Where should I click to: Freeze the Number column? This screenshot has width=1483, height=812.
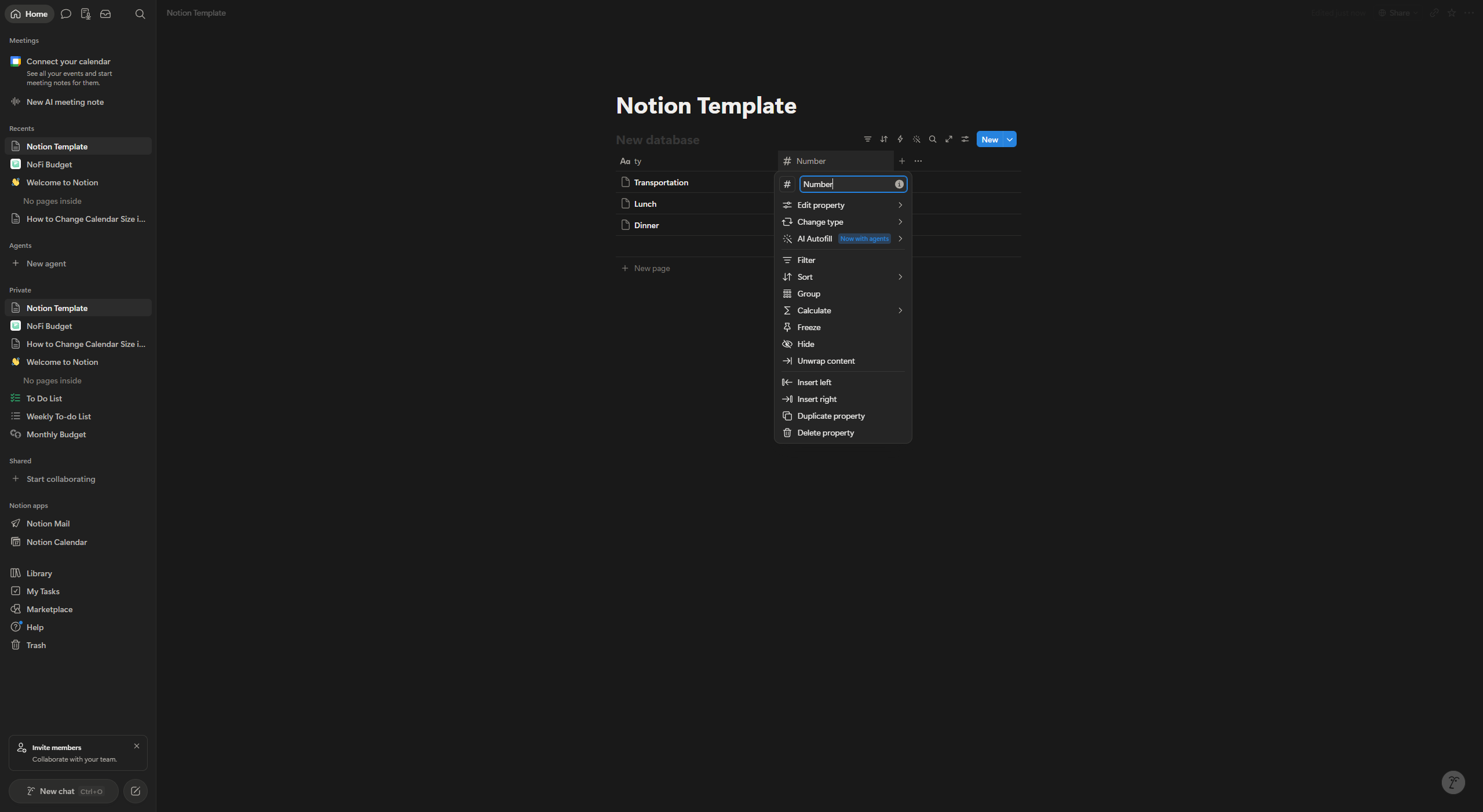843,327
